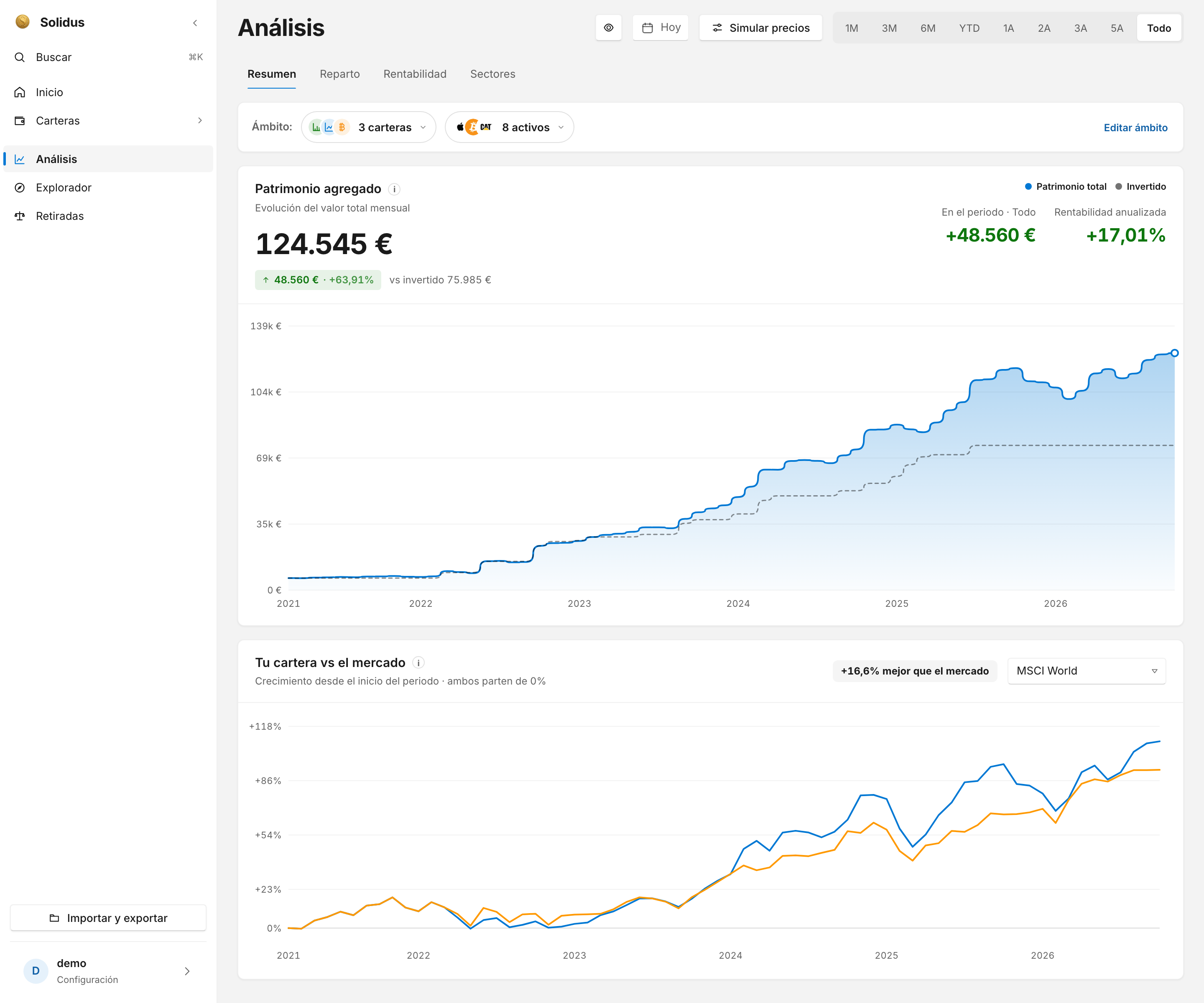This screenshot has width=1204, height=1003.
Task: Toggle the Invertido legend series
Action: point(1141,186)
